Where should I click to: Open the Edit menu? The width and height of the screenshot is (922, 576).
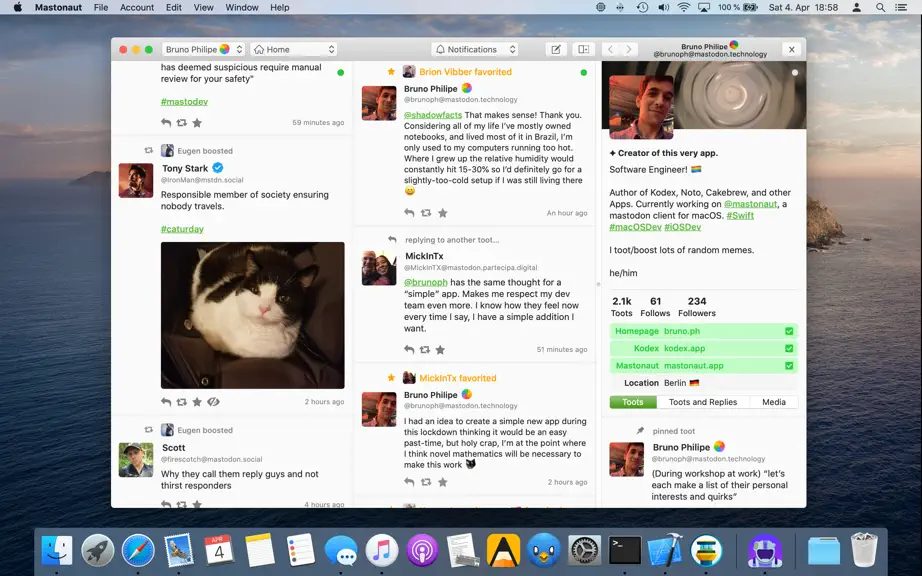[x=173, y=8]
